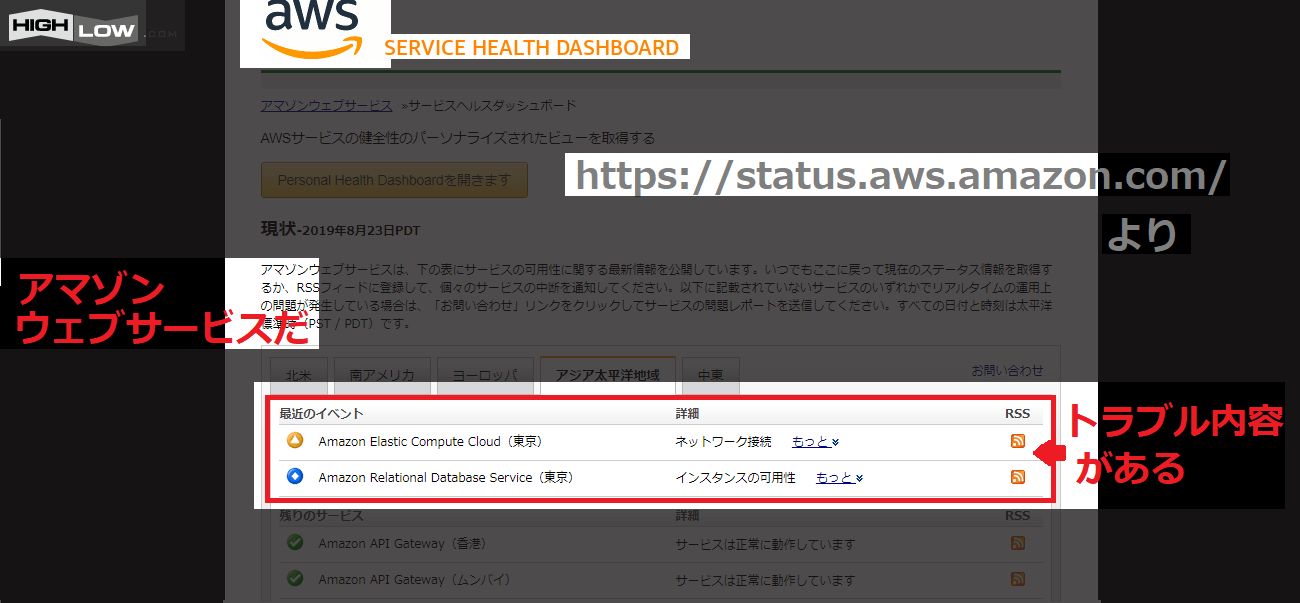Click the AWS logo
This screenshot has width=1300, height=603.
[312, 30]
